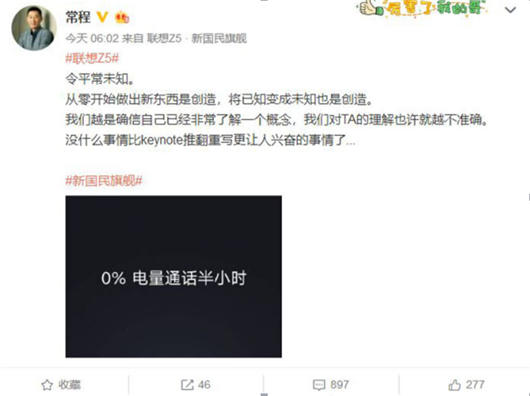
Task: Click the 收藏 label
Action: click(x=69, y=385)
